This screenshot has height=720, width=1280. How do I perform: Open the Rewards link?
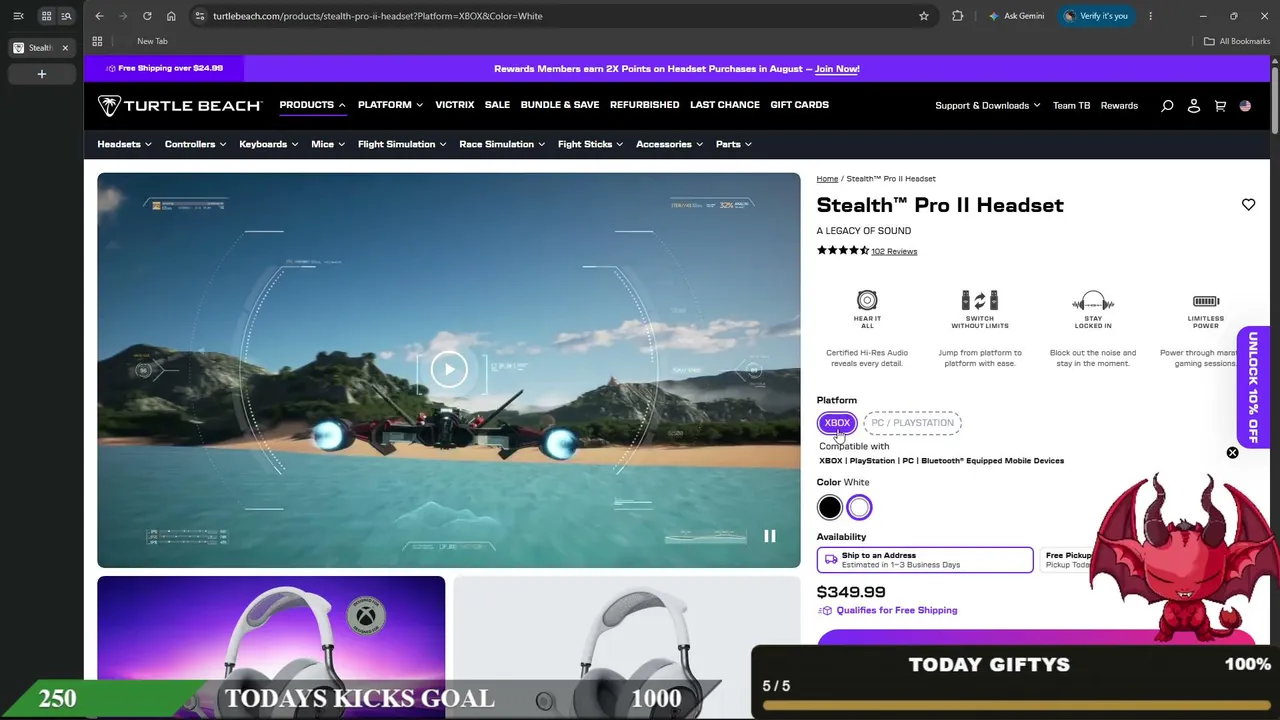point(1119,106)
